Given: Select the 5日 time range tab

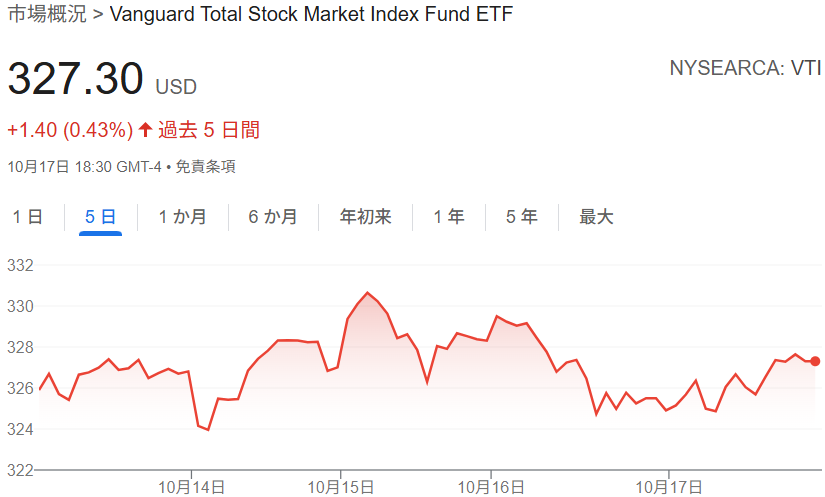Looking at the screenshot, I should pos(100,217).
